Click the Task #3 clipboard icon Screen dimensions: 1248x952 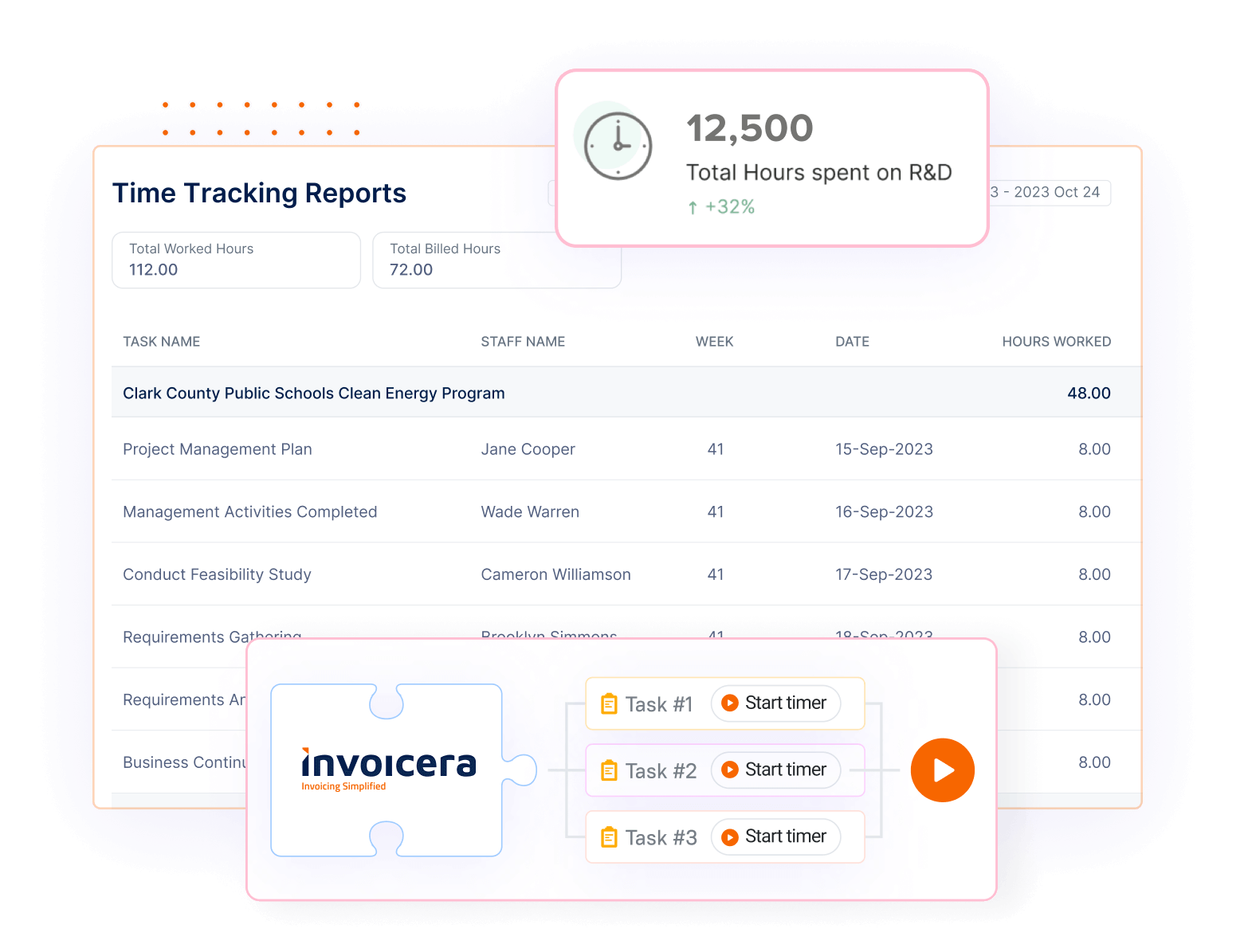(x=609, y=837)
